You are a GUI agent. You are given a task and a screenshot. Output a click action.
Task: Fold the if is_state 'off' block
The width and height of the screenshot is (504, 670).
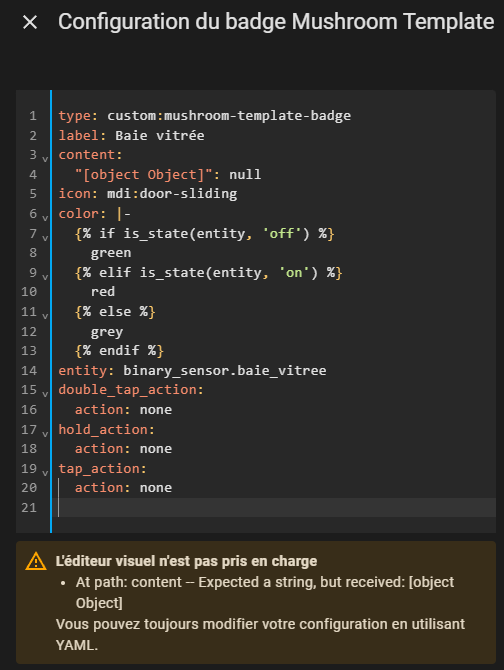[x=45, y=237]
